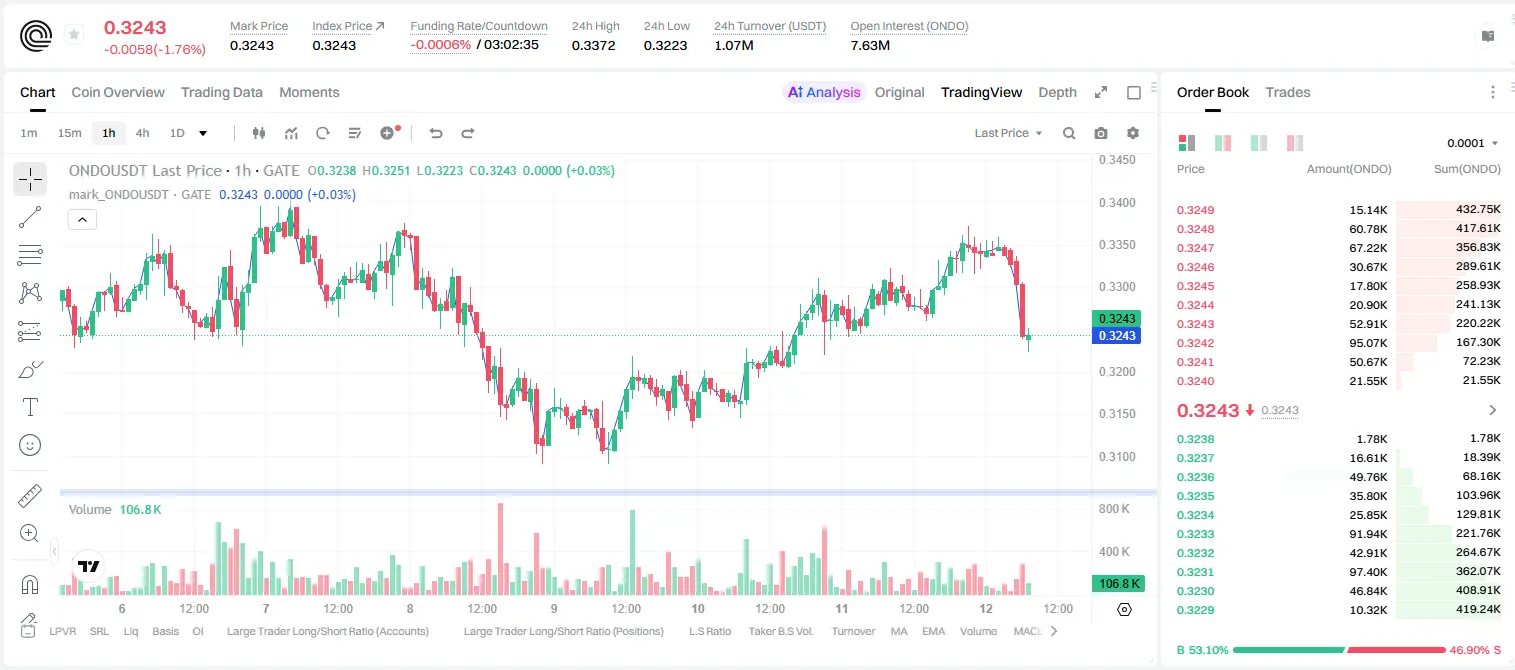
Task: Open the indicators chart icon
Action: (x=291, y=133)
